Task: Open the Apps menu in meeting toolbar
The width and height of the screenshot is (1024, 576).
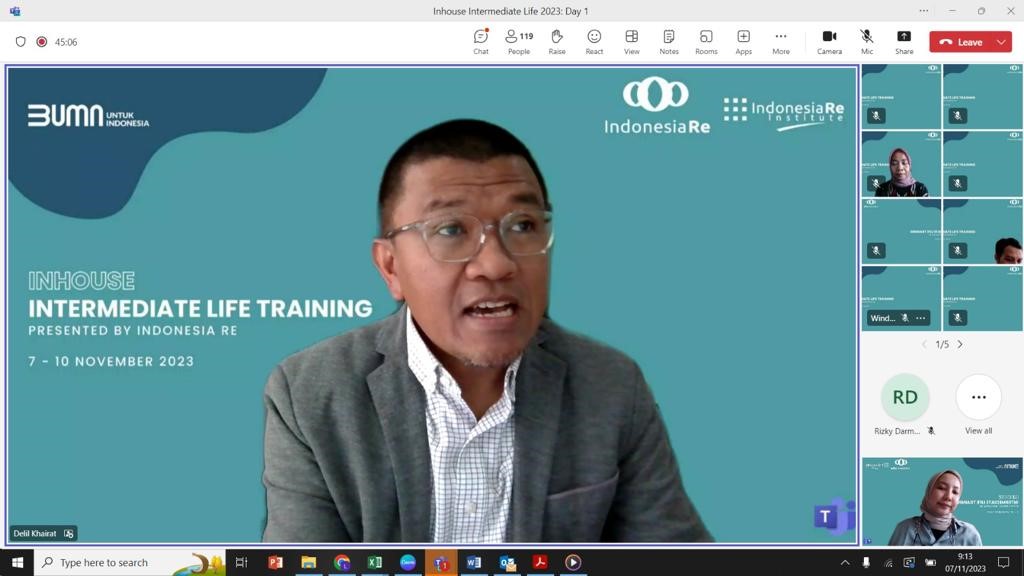Action: (x=743, y=42)
